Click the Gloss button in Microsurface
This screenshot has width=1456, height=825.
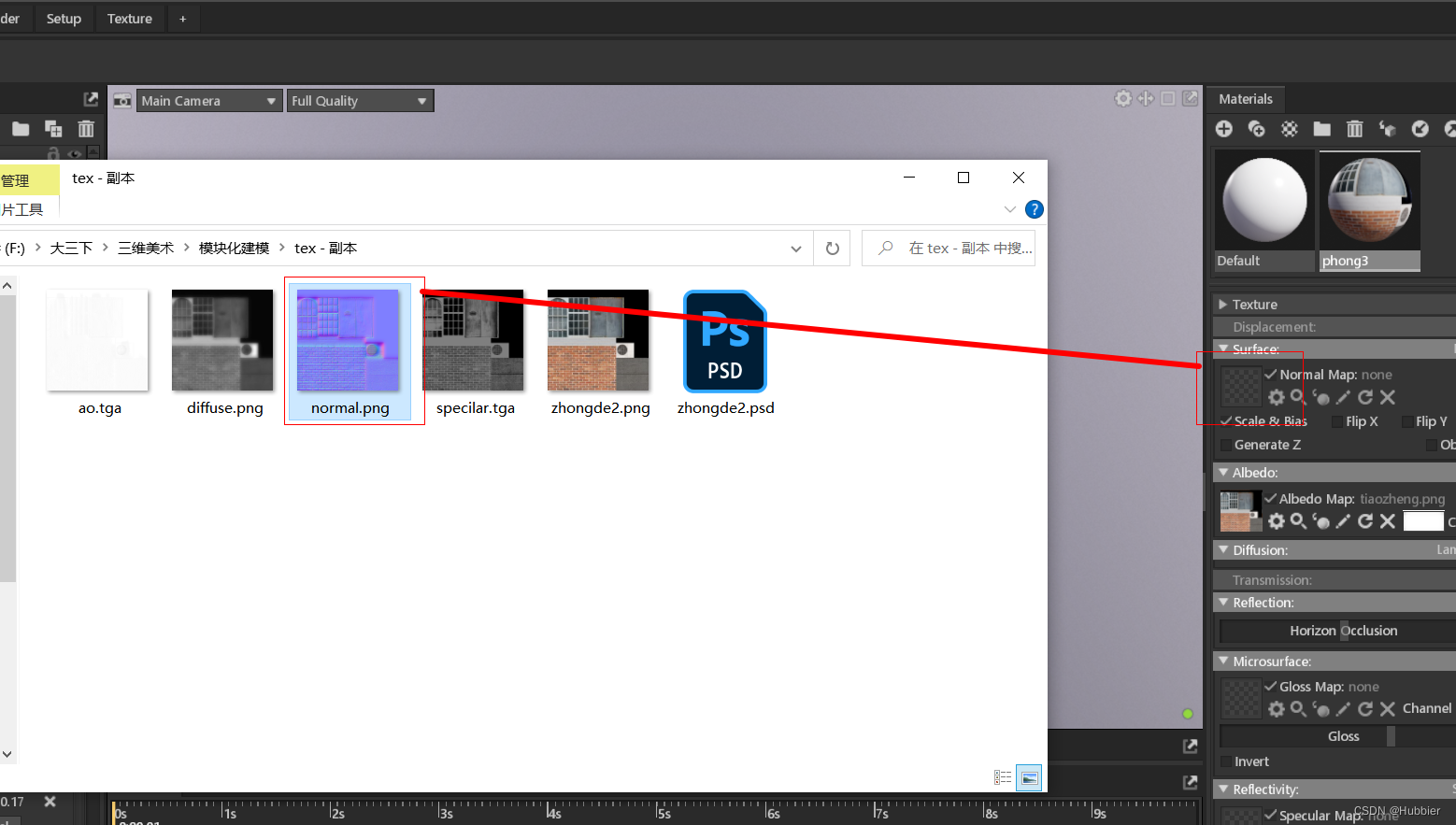click(x=1342, y=735)
